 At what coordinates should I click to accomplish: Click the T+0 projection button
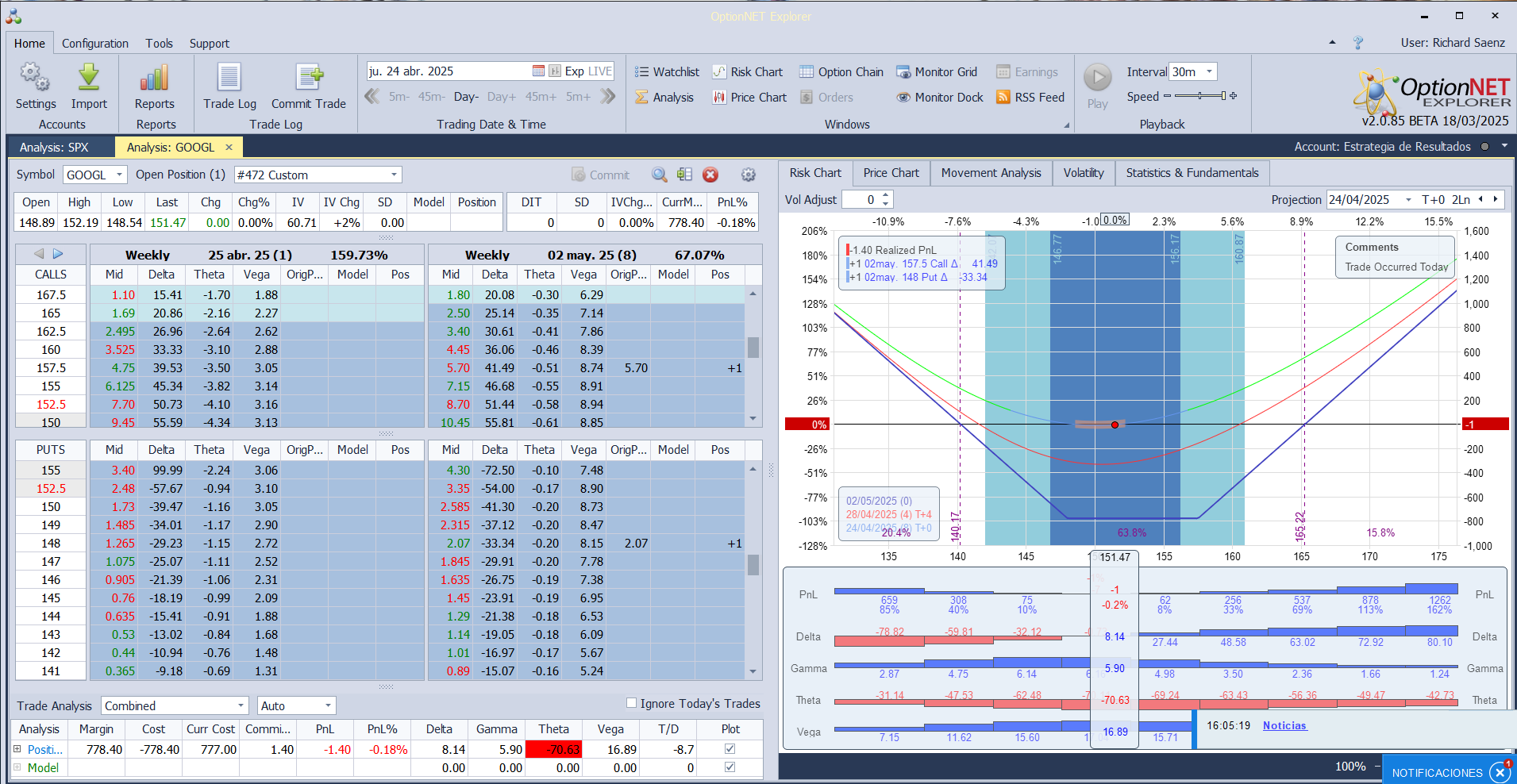coord(1434,200)
